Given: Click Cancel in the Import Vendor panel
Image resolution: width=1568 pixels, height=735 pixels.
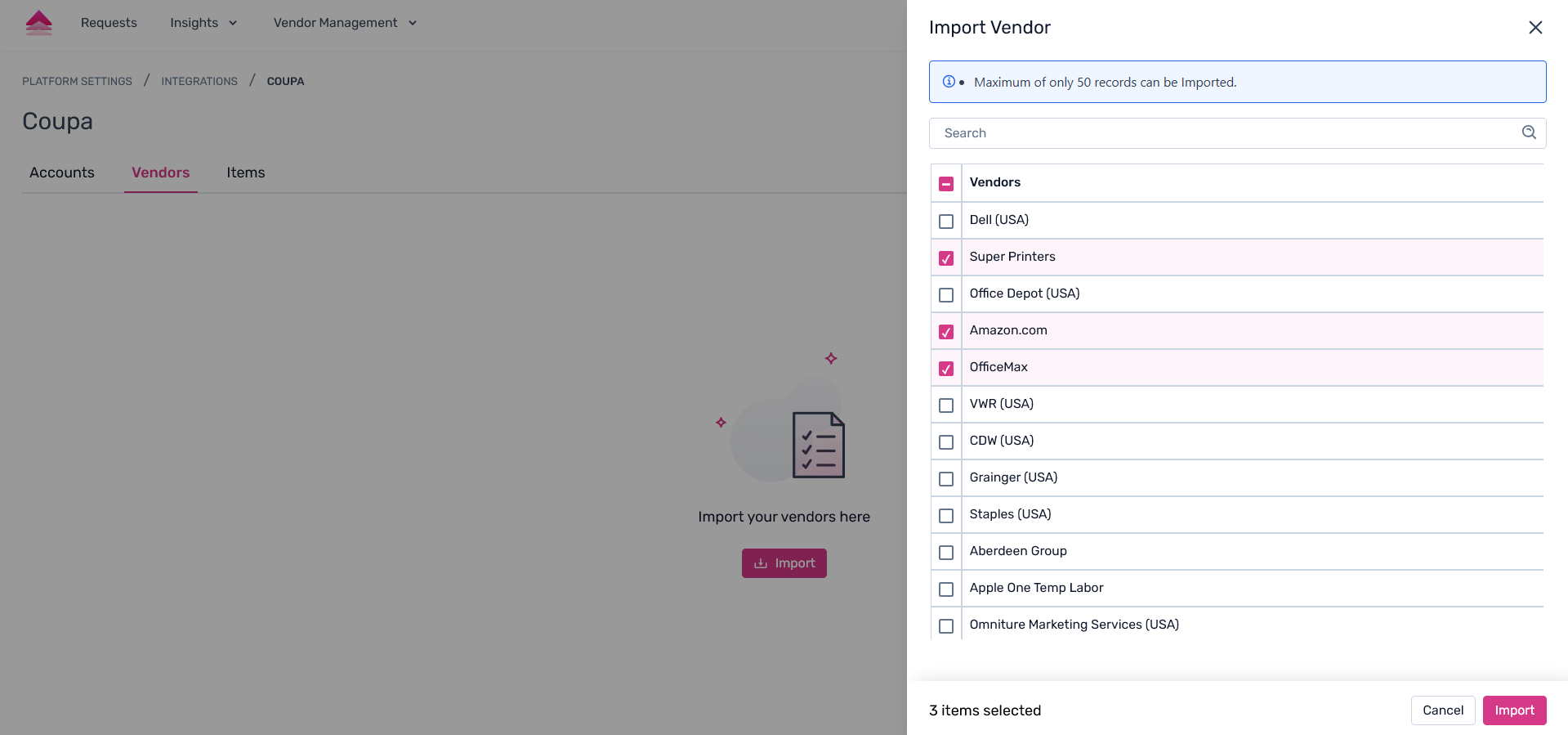Looking at the screenshot, I should pyautogui.click(x=1443, y=710).
